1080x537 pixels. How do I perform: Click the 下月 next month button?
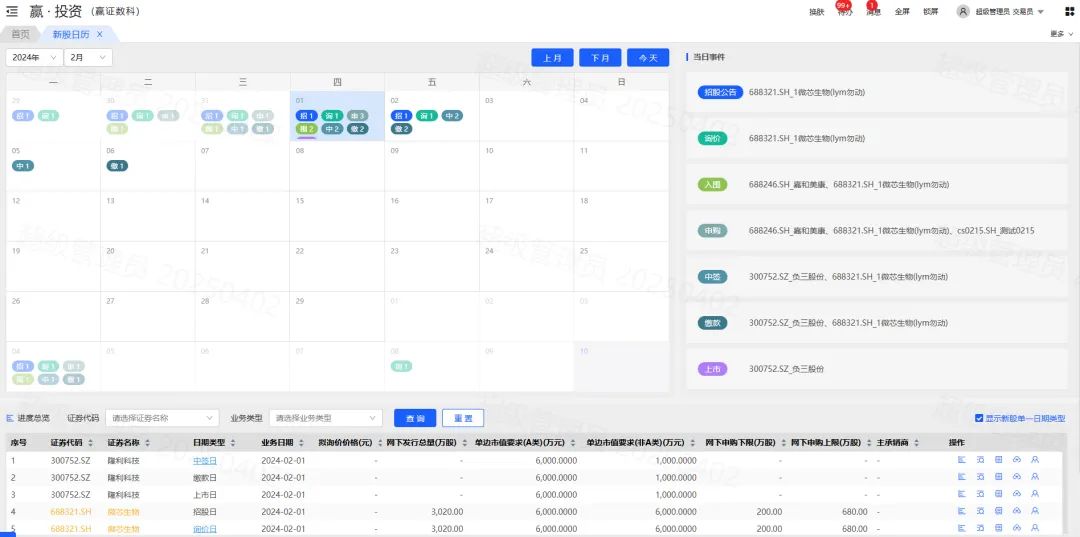tap(600, 58)
